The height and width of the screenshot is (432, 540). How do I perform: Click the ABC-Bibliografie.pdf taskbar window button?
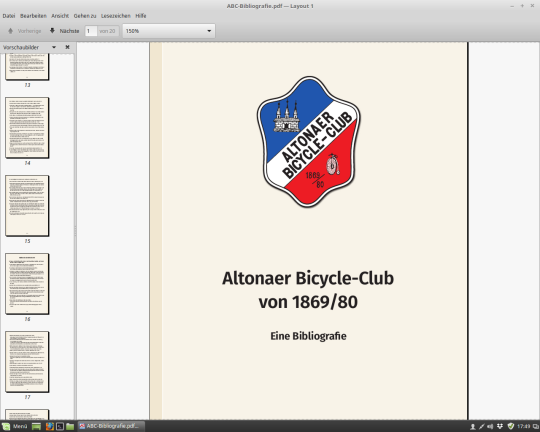point(111,426)
